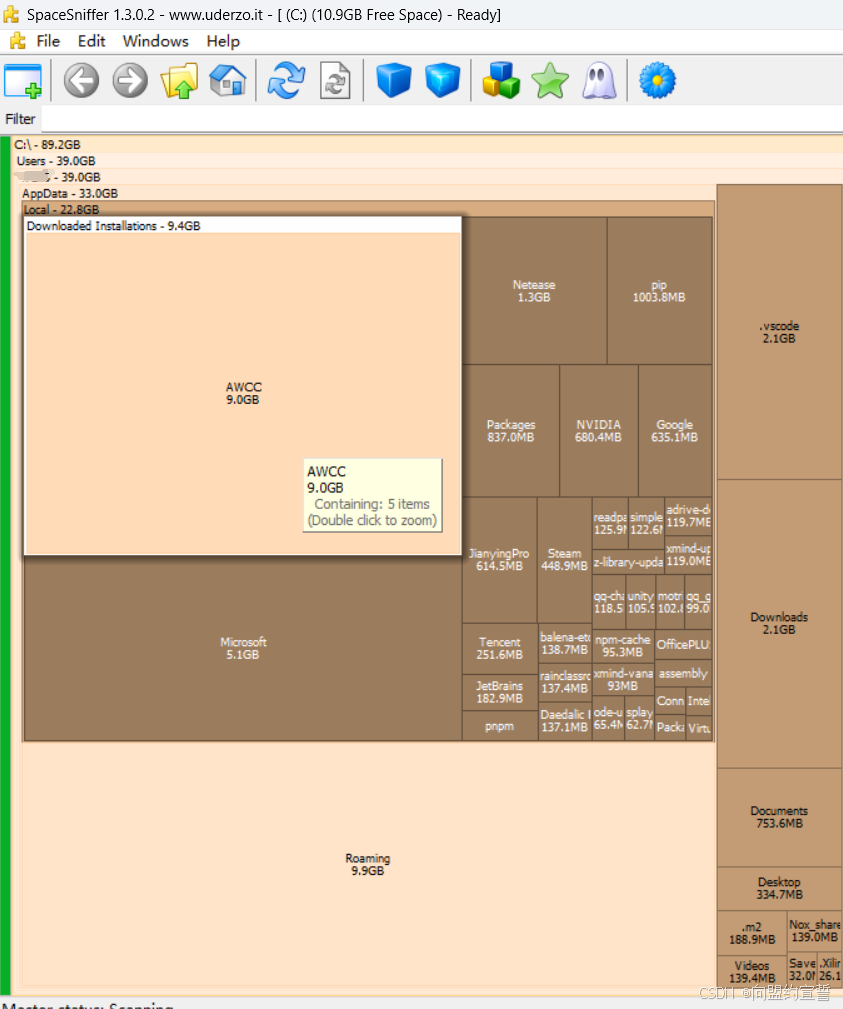Select the adrive-desktop 119.7MB block
The image size is (843, 1009).
(x=688, y=516)
